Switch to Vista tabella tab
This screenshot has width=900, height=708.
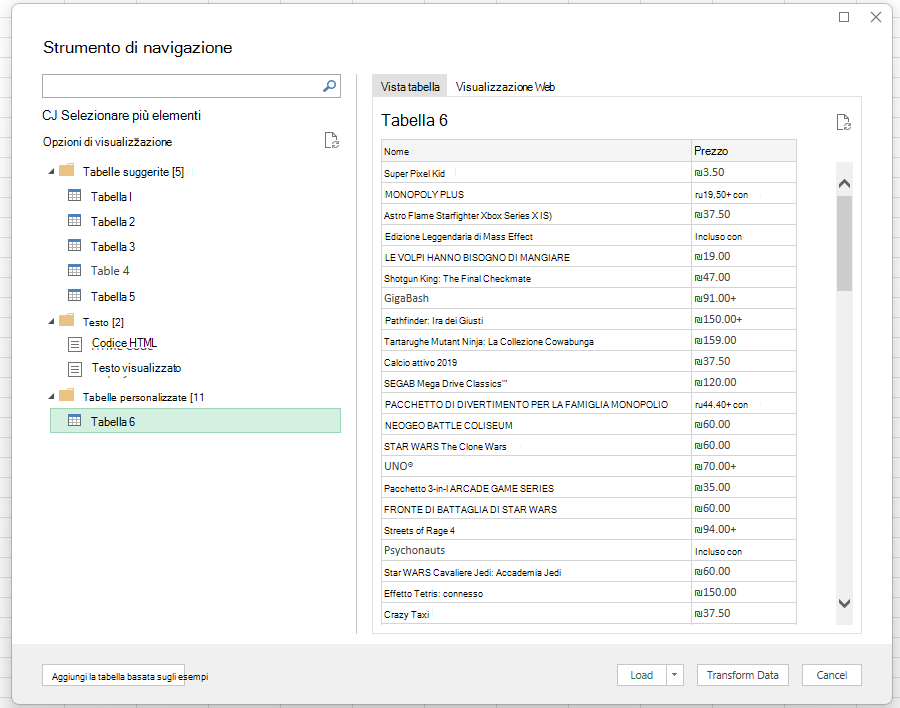410,87
